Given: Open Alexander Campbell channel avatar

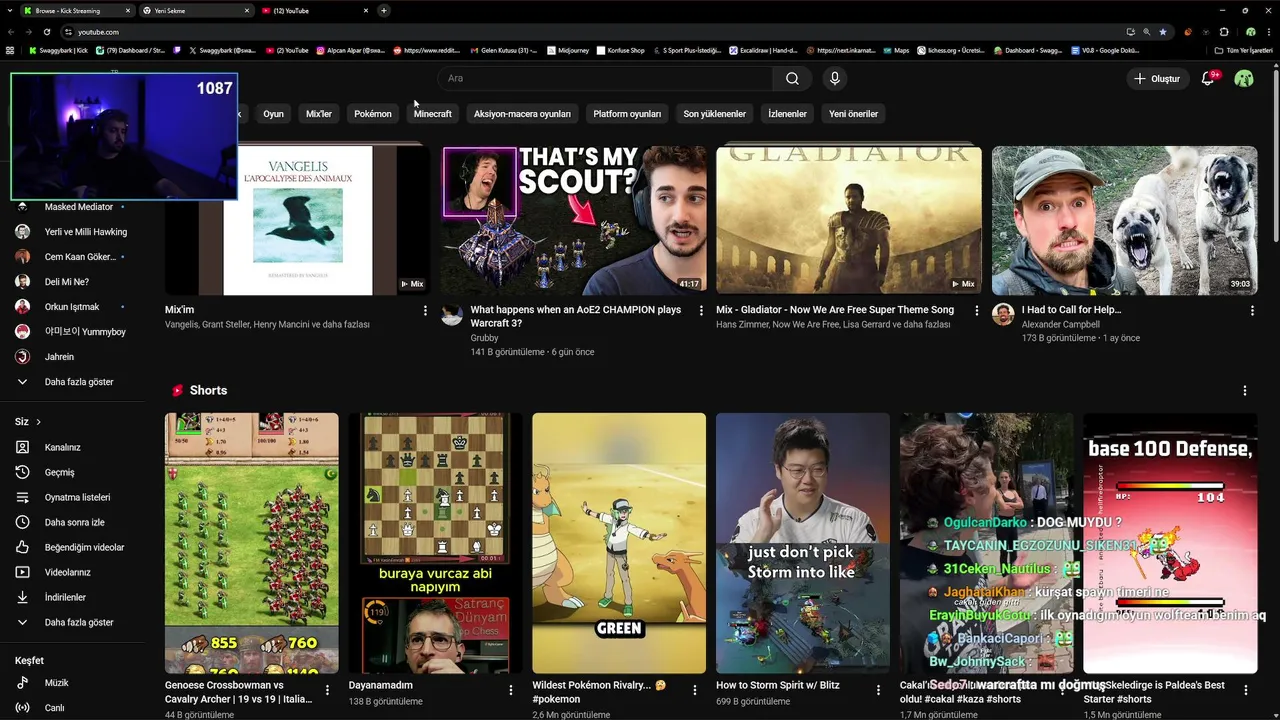Looking at the screenshot, I should (x=1003, y=315).
